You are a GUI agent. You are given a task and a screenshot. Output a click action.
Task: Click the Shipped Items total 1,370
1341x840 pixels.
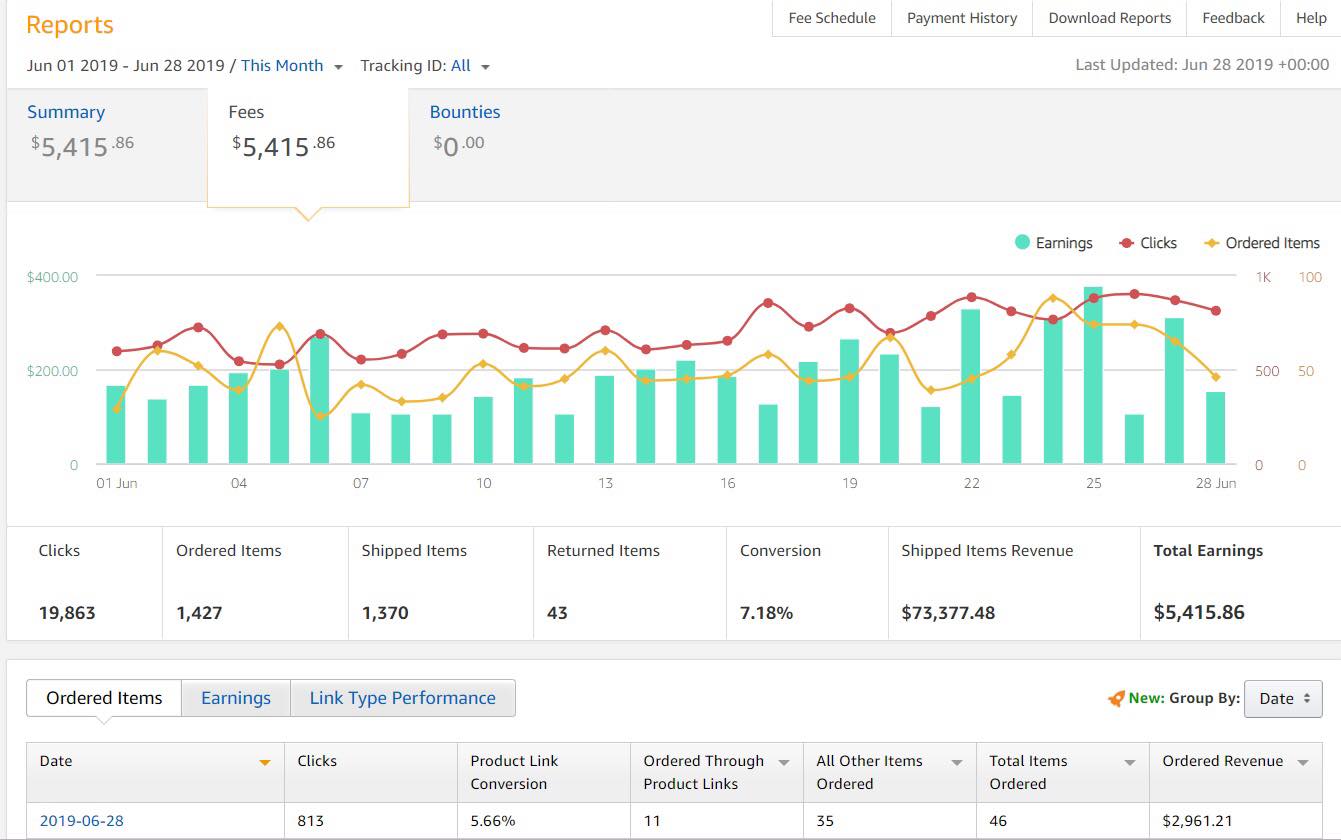tap(385, 613)
